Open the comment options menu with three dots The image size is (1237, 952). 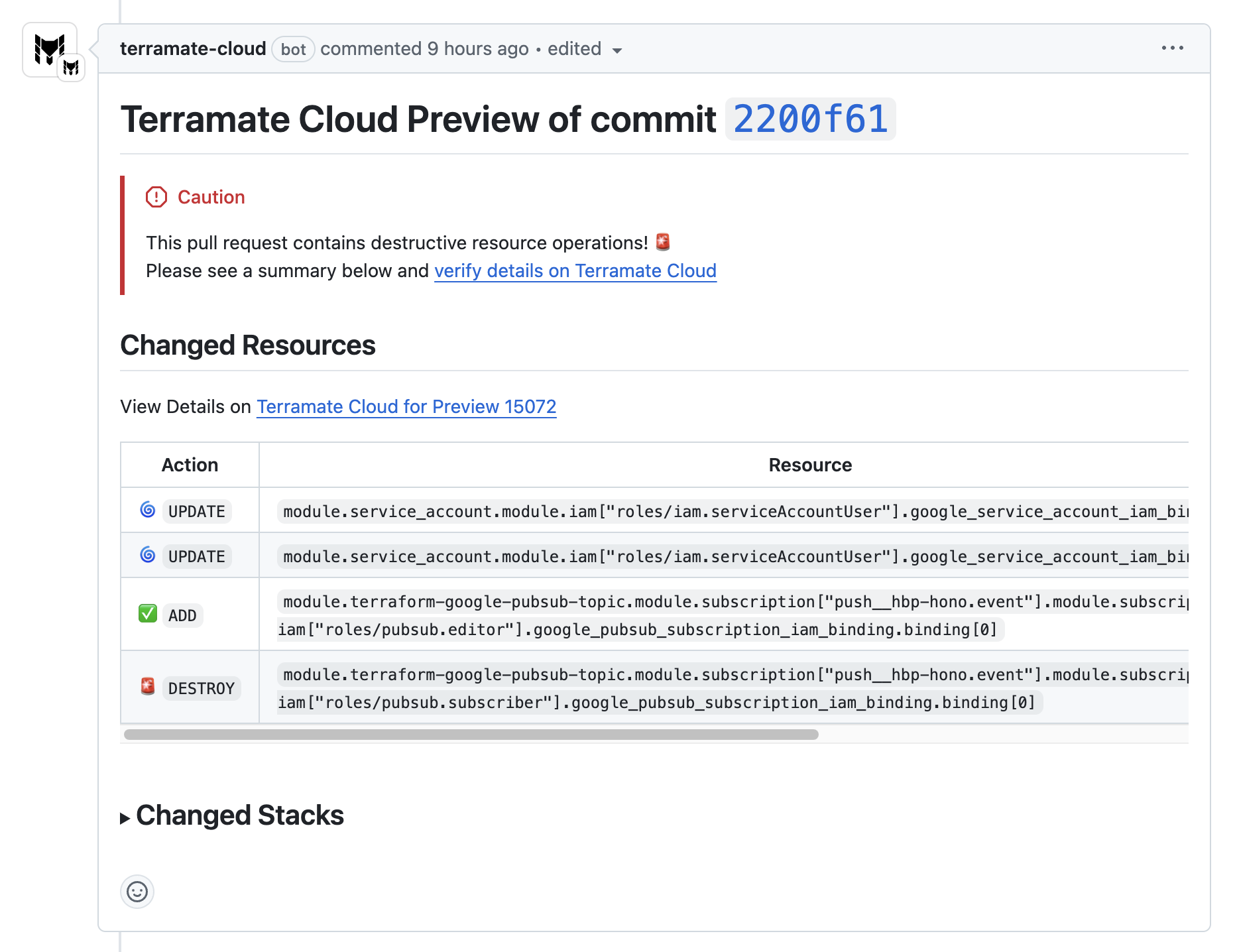[1172, 47]
